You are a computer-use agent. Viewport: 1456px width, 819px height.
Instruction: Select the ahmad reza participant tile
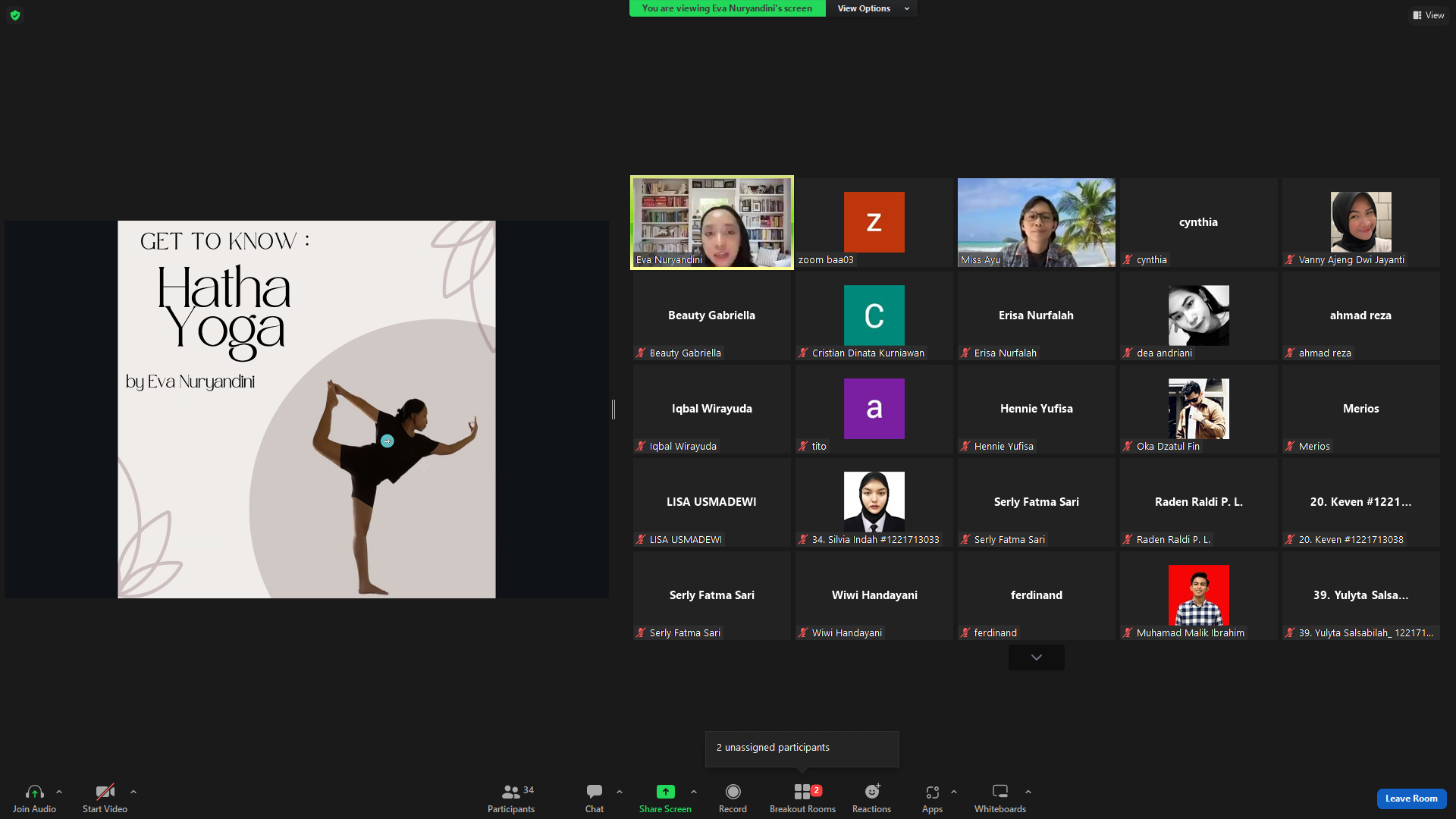coord(1361,315)
